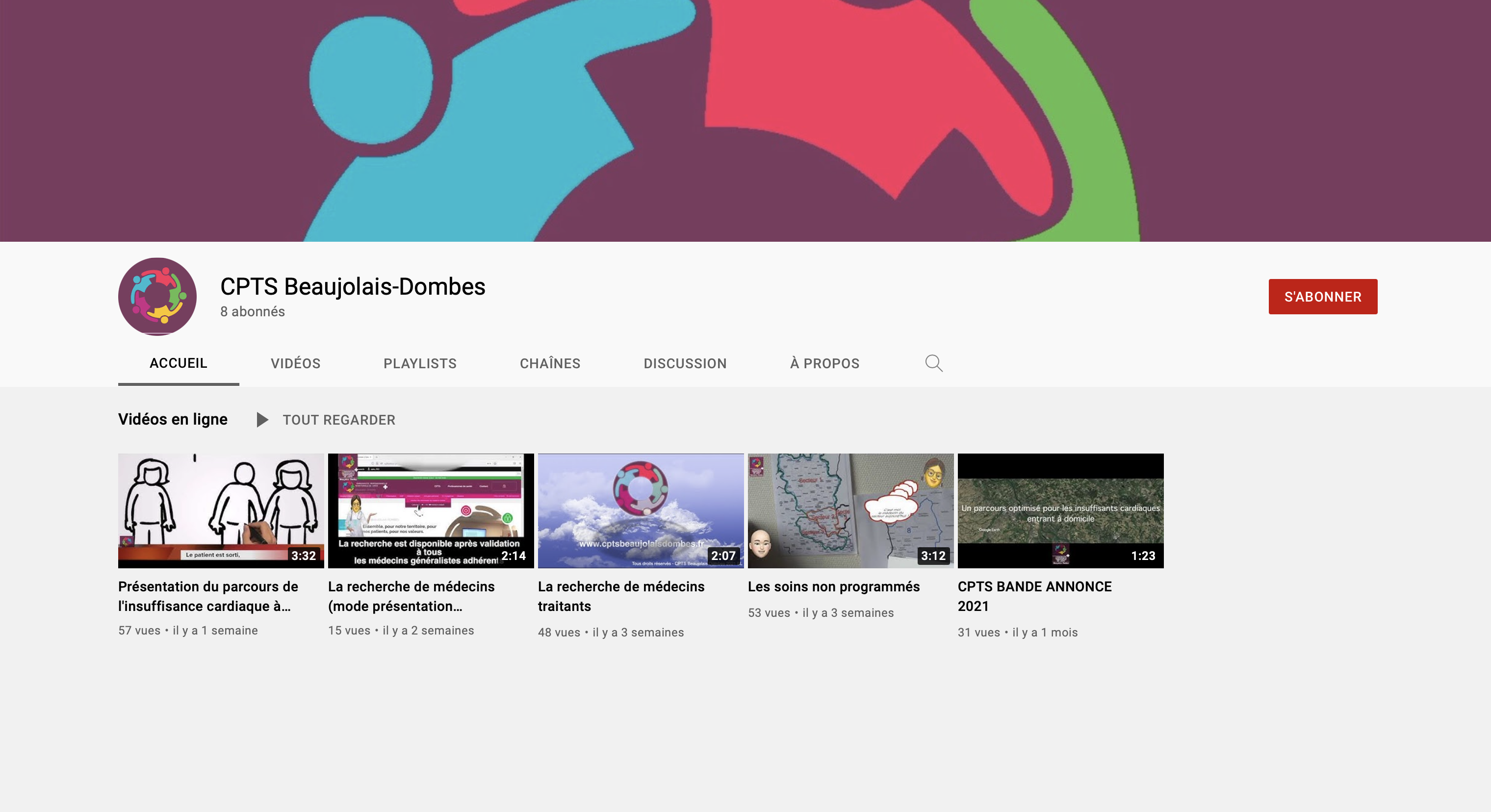Click the channel name CPTS Beaujolais-Dombes

353,286
